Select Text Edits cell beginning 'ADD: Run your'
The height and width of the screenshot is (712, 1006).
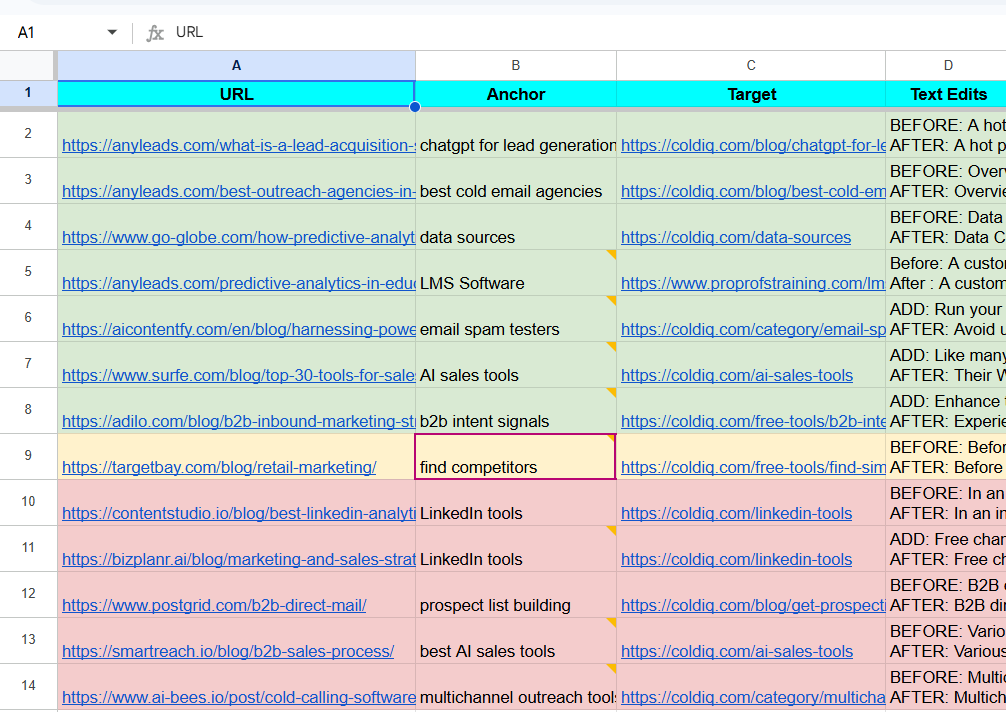pyautogui.click(x=946, y=318)
